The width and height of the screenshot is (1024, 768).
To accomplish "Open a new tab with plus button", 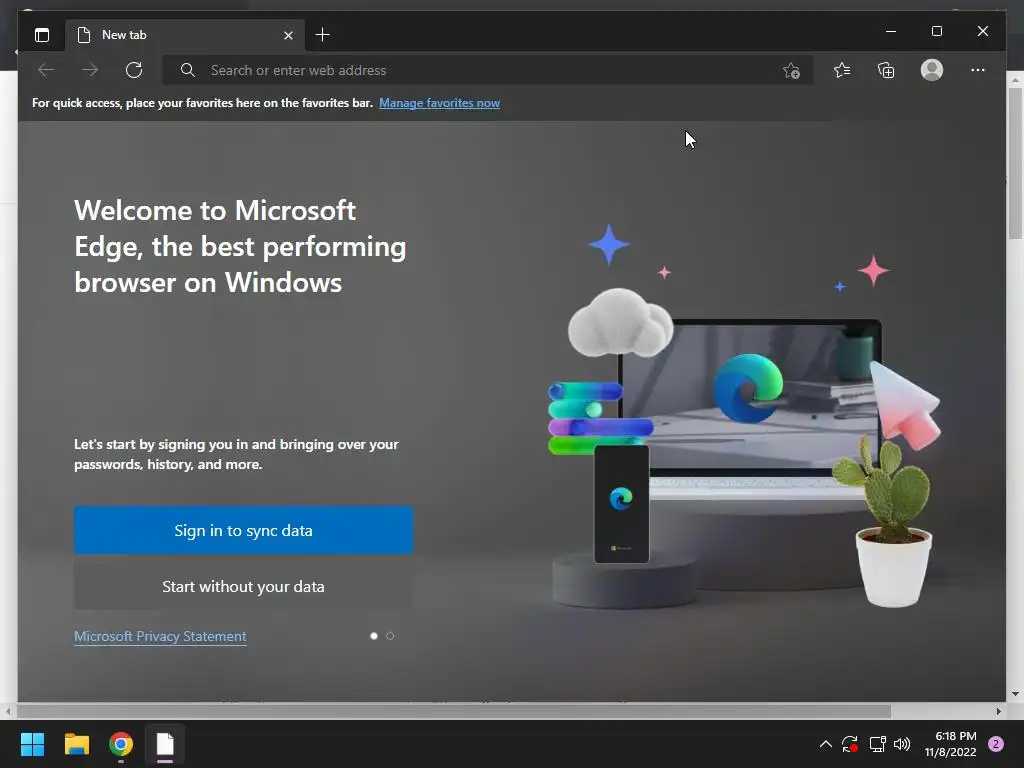I will point(322,35).
